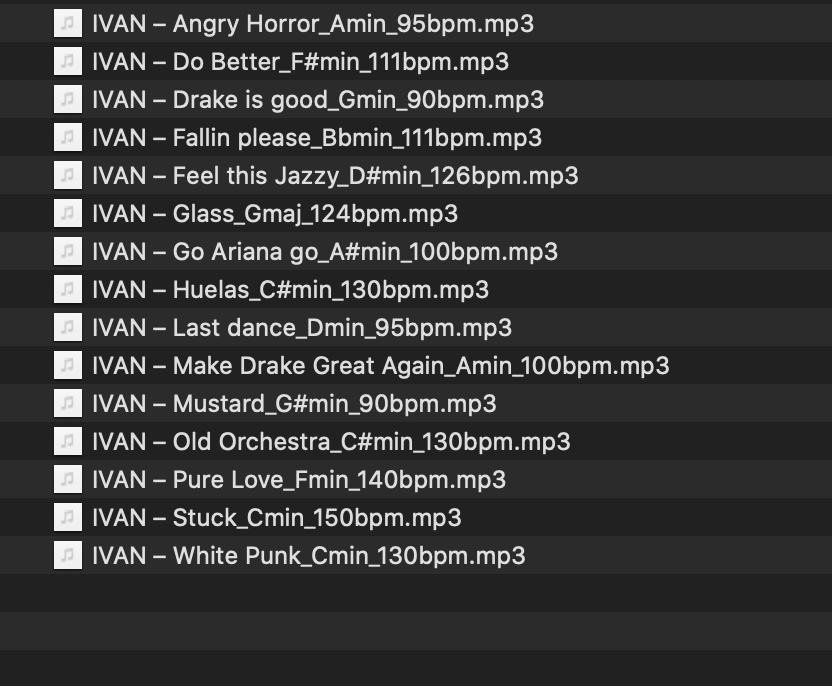Click the empty row below White Punk
This screenshot has width=832, height=686.
coord(400,594)
